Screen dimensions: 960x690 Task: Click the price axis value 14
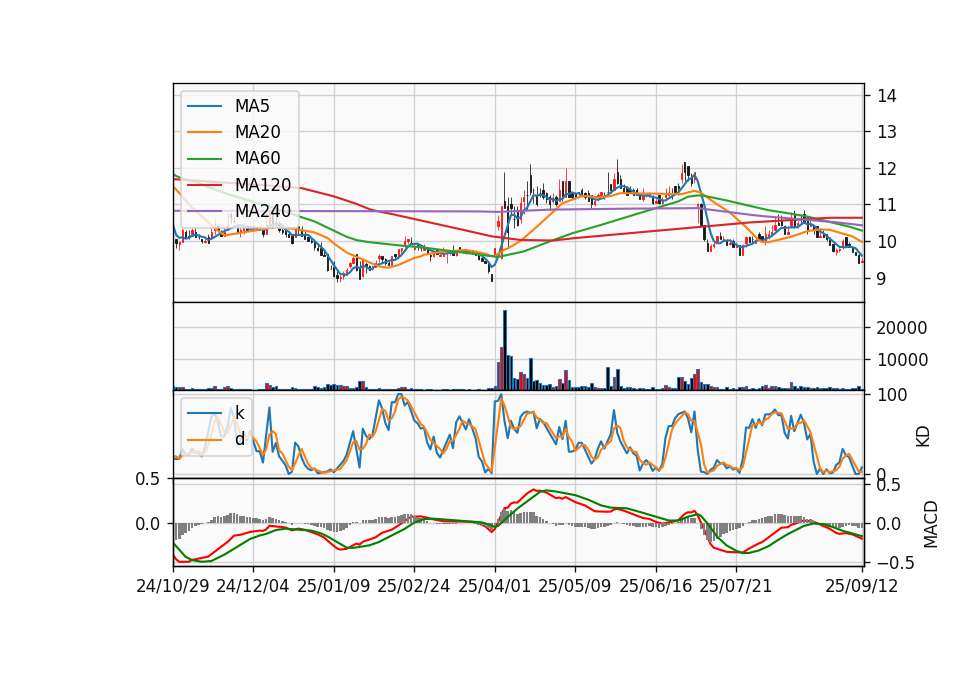click(887, 96)
